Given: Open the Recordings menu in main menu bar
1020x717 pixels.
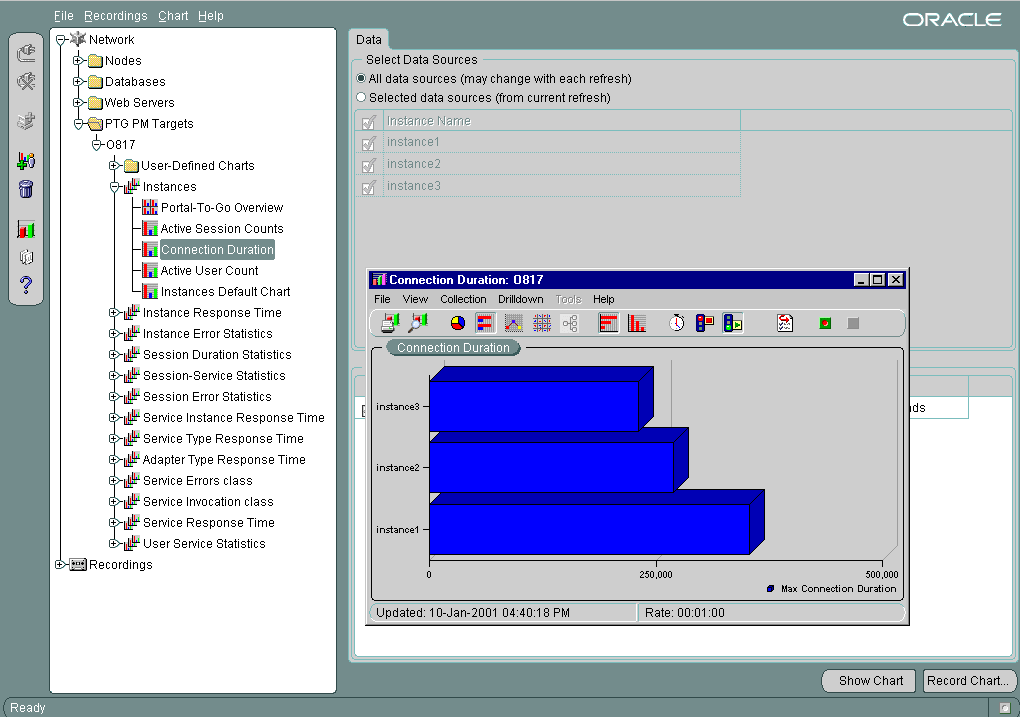Looking at the screenshot, I should (116, 16).
